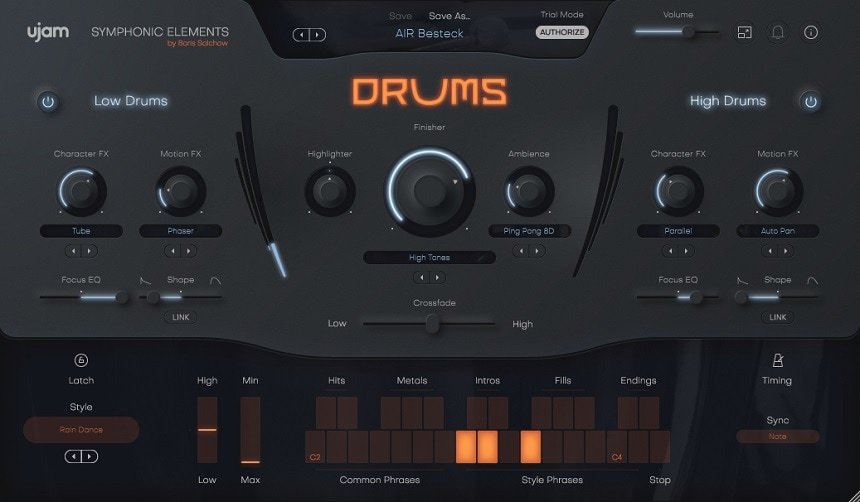The height and width of the screenshot is (502, 860).
Task: Click Save As...
Action: click(x=450, y=16)
